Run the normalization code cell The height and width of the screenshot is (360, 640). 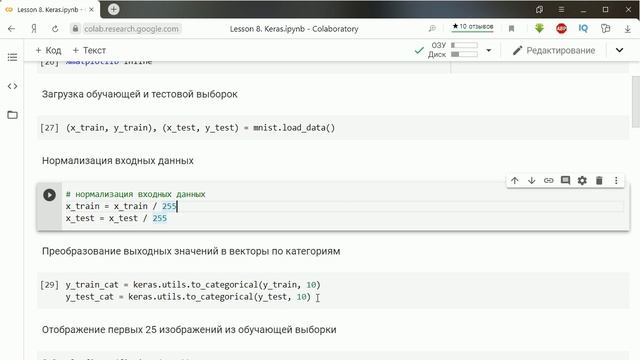tap(49, 195)
